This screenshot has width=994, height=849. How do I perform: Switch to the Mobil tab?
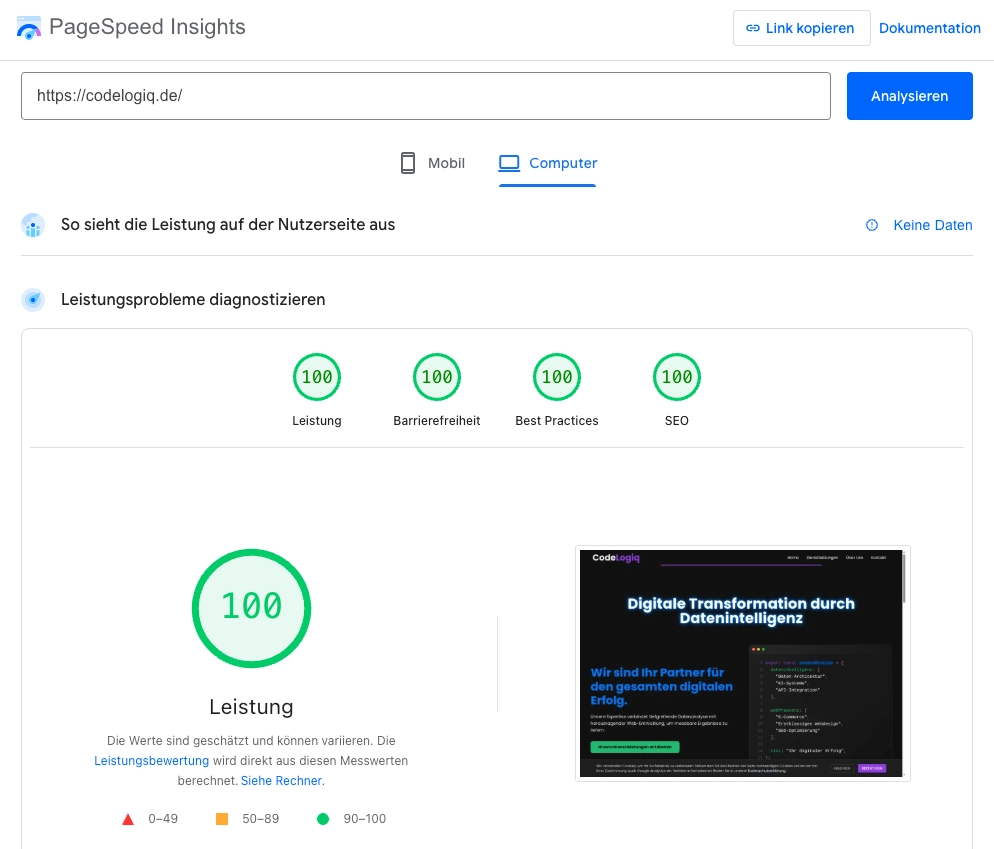point(432,163)
